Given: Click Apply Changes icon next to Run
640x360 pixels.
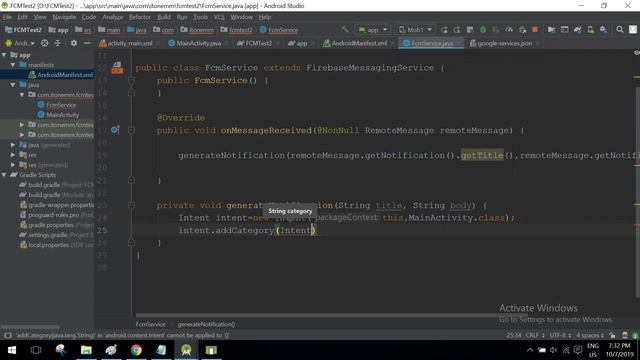Looking at the screenshot, I should point(457,29).
